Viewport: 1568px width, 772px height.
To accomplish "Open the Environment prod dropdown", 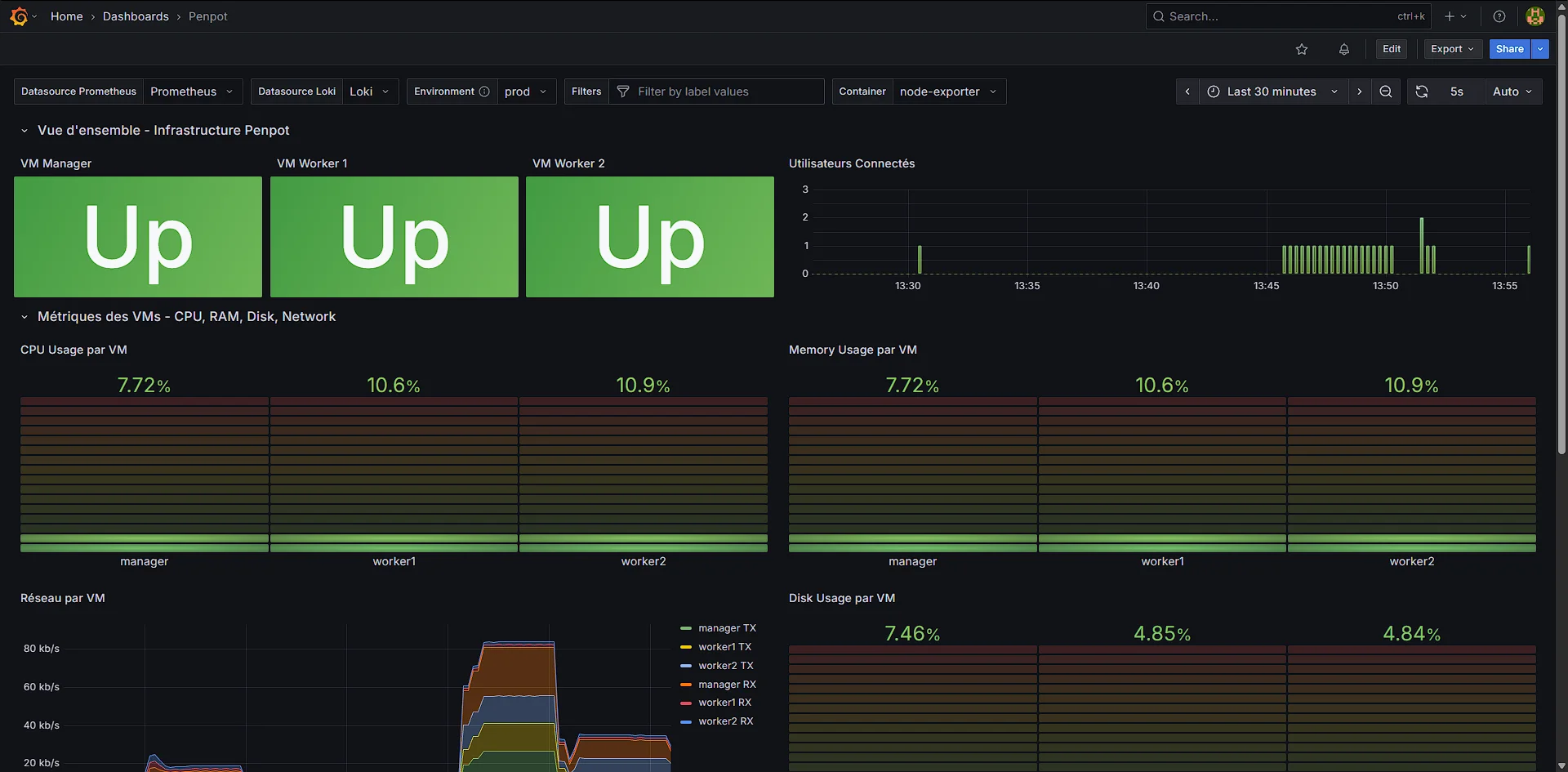I will [x=527, y=91].
